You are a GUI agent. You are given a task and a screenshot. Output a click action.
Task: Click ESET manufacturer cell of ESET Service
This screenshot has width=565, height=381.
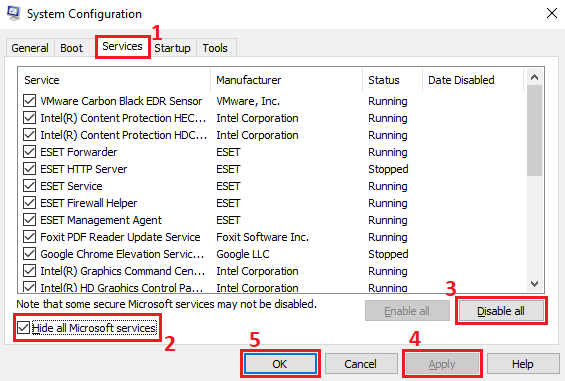click(228, 186)
